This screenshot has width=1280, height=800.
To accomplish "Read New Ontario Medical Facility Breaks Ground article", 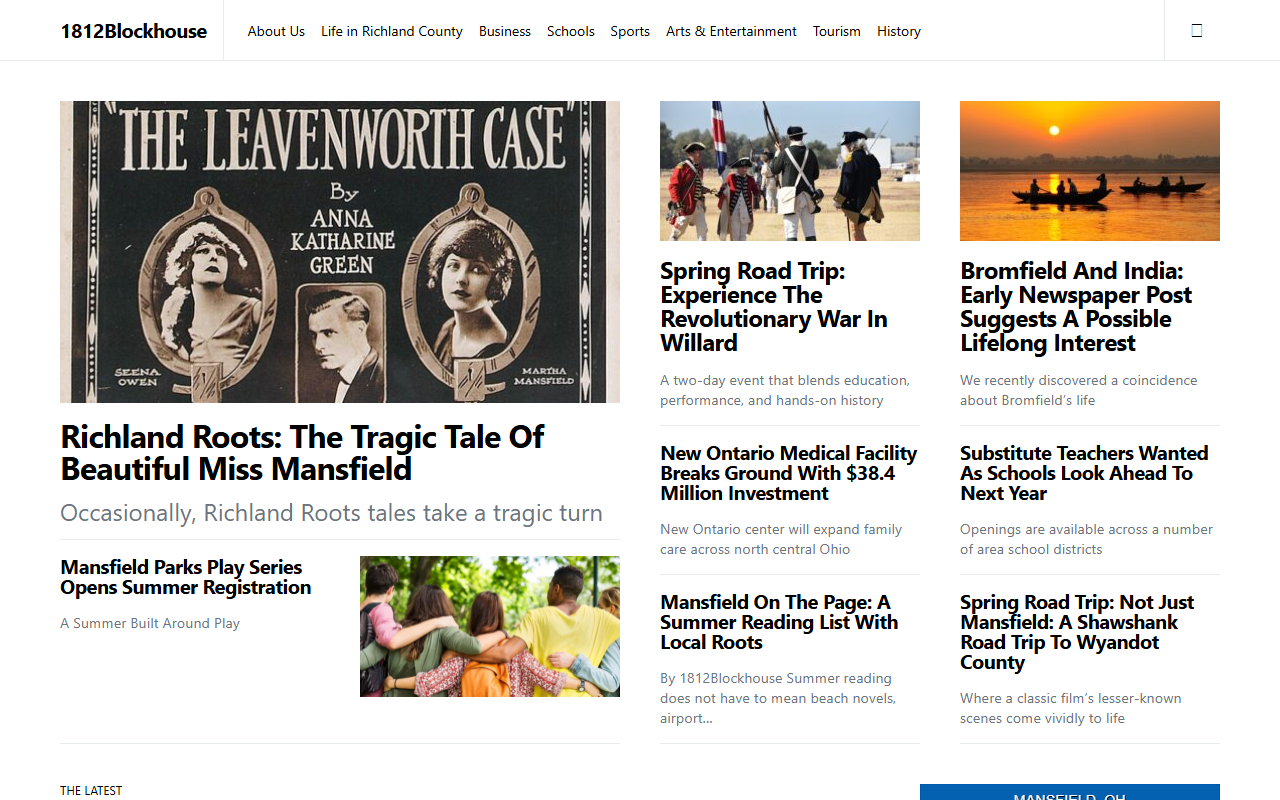I will [x=789, y=473].
